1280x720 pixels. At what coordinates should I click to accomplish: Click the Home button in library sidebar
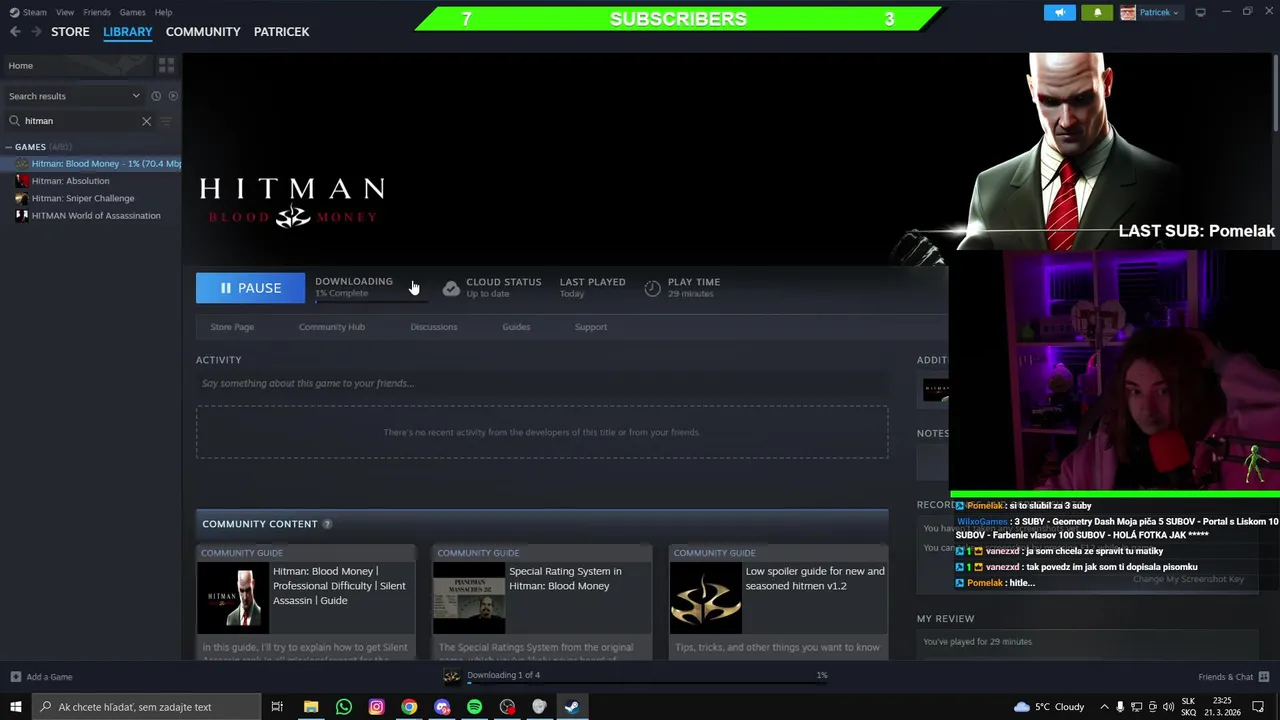pyautogui.click(x=76, y=65)
